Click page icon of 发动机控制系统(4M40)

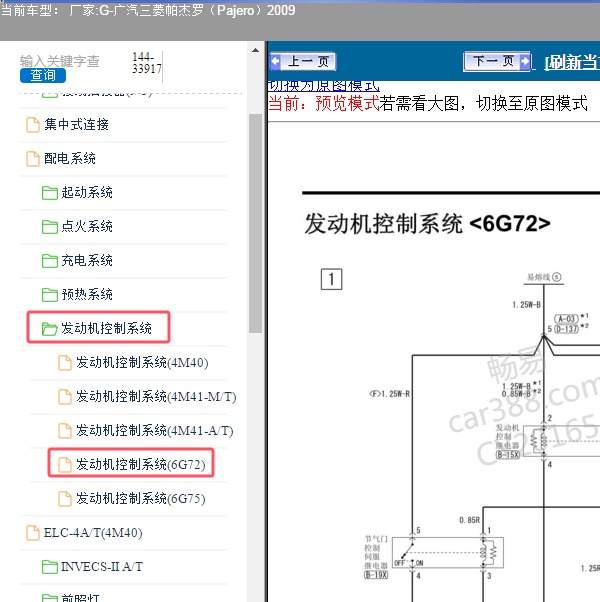point(64,363)
